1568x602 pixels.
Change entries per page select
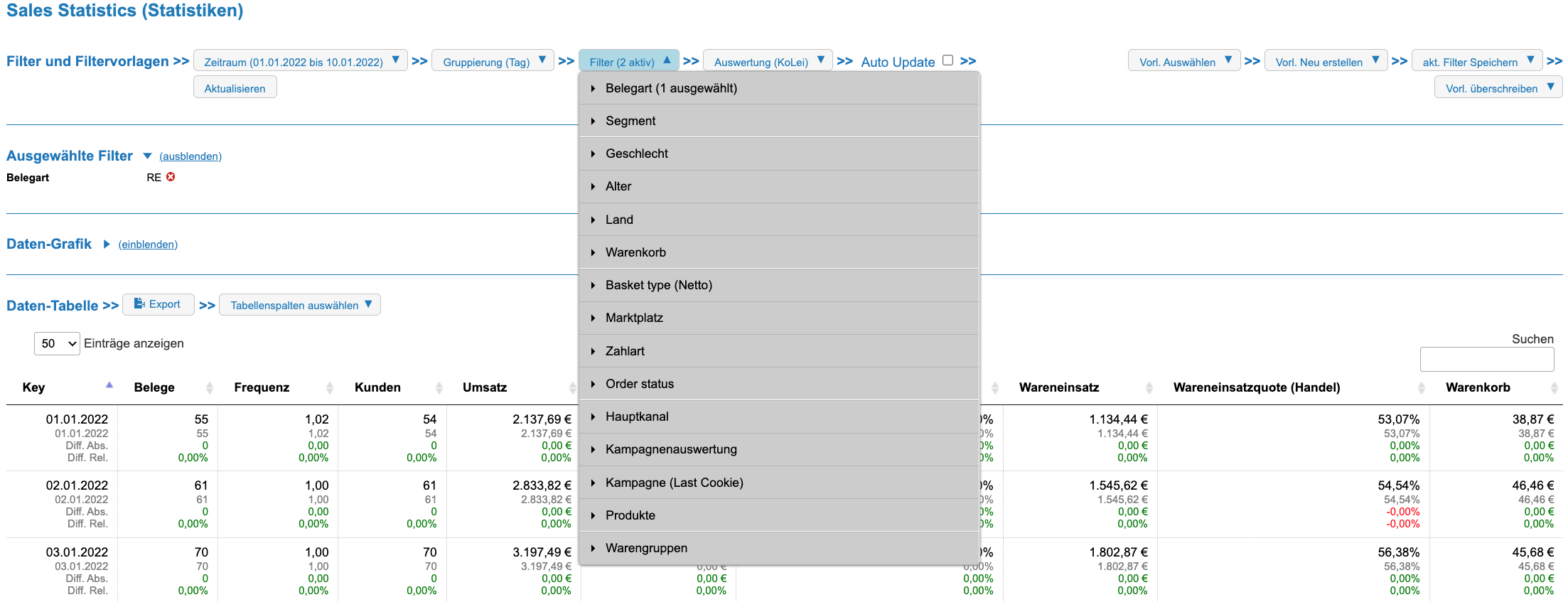[57, 343]
